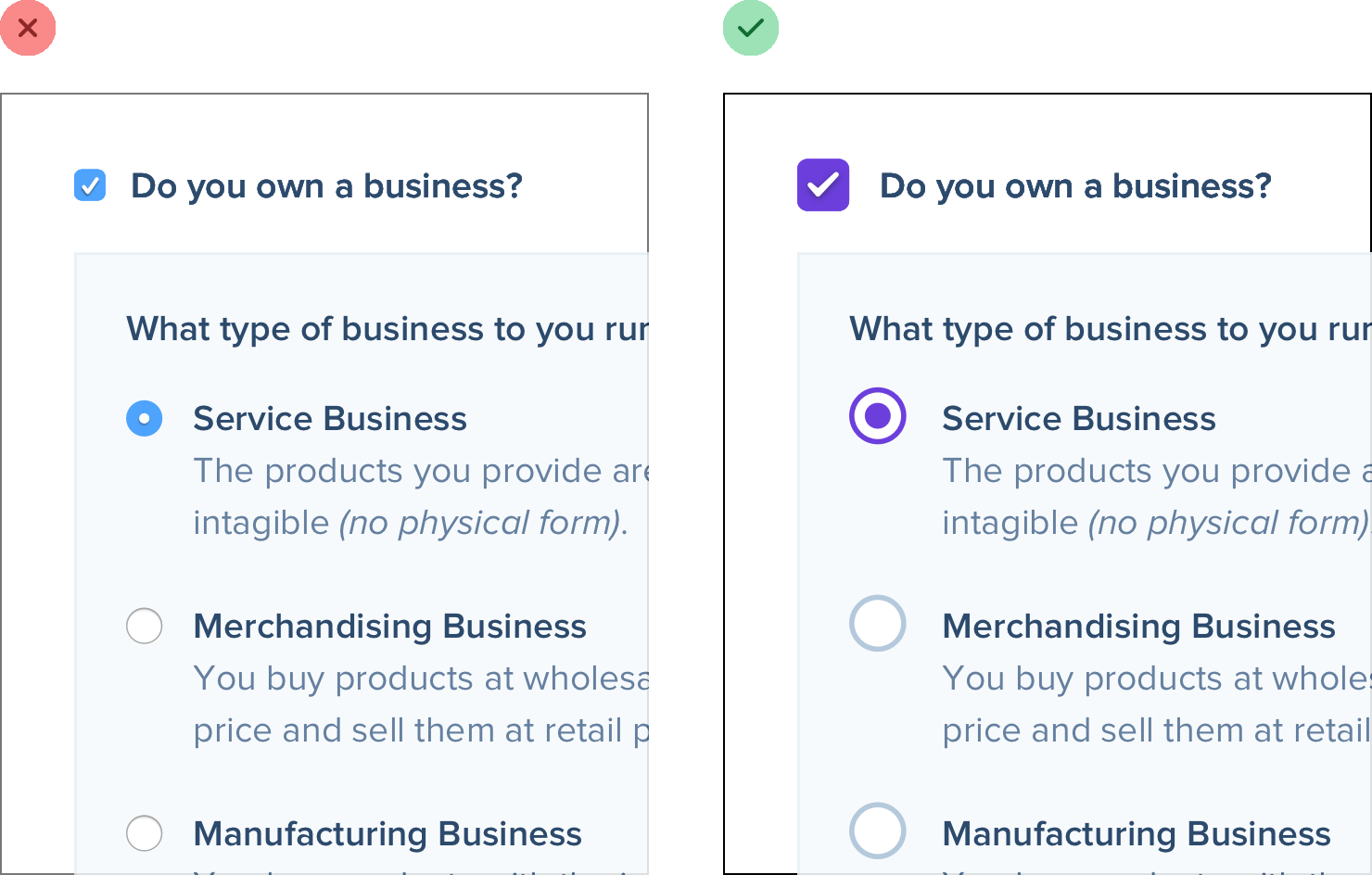Click the Merchandising Business label in the right example
Image resolution: width=1372 pixels, height=875 pixels.
pos(1138,627)
